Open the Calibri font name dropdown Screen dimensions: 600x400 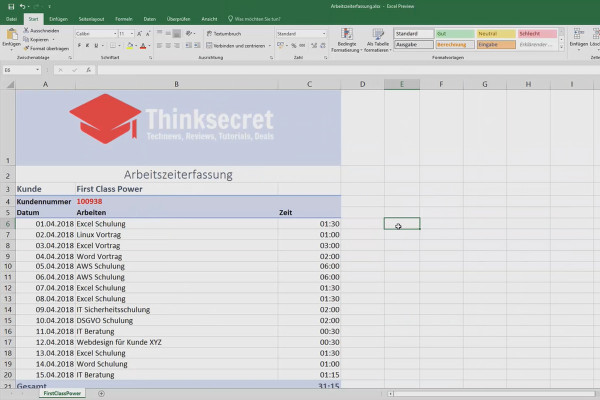(x=115, y=34)
